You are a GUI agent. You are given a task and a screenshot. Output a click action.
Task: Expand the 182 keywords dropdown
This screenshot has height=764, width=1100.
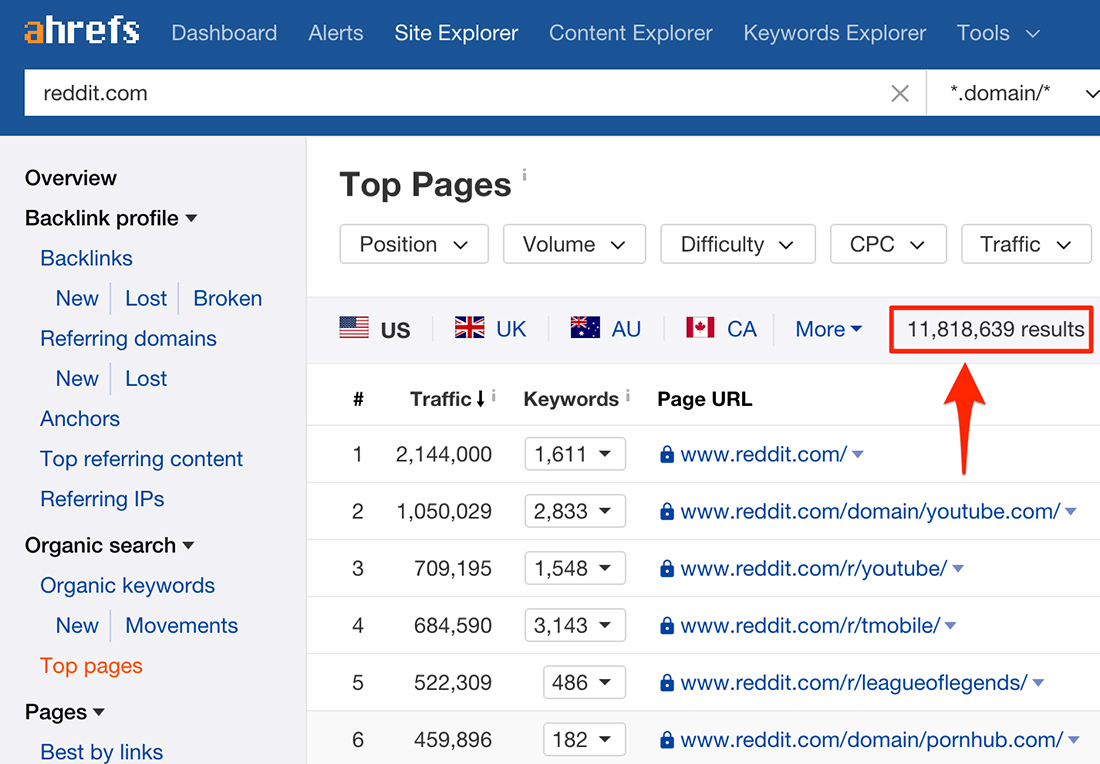coord(584,739)
